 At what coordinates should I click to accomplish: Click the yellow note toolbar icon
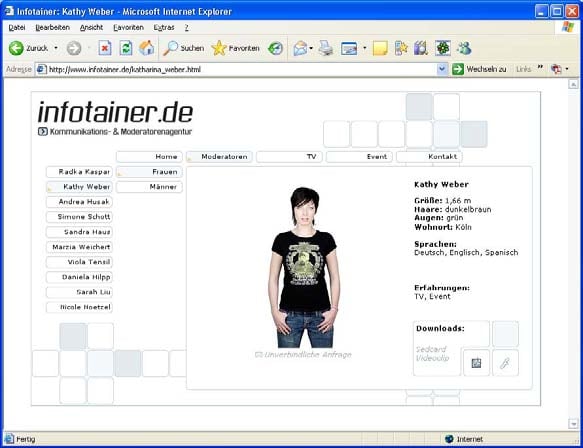pyautogui.click(x=380, y=48)
